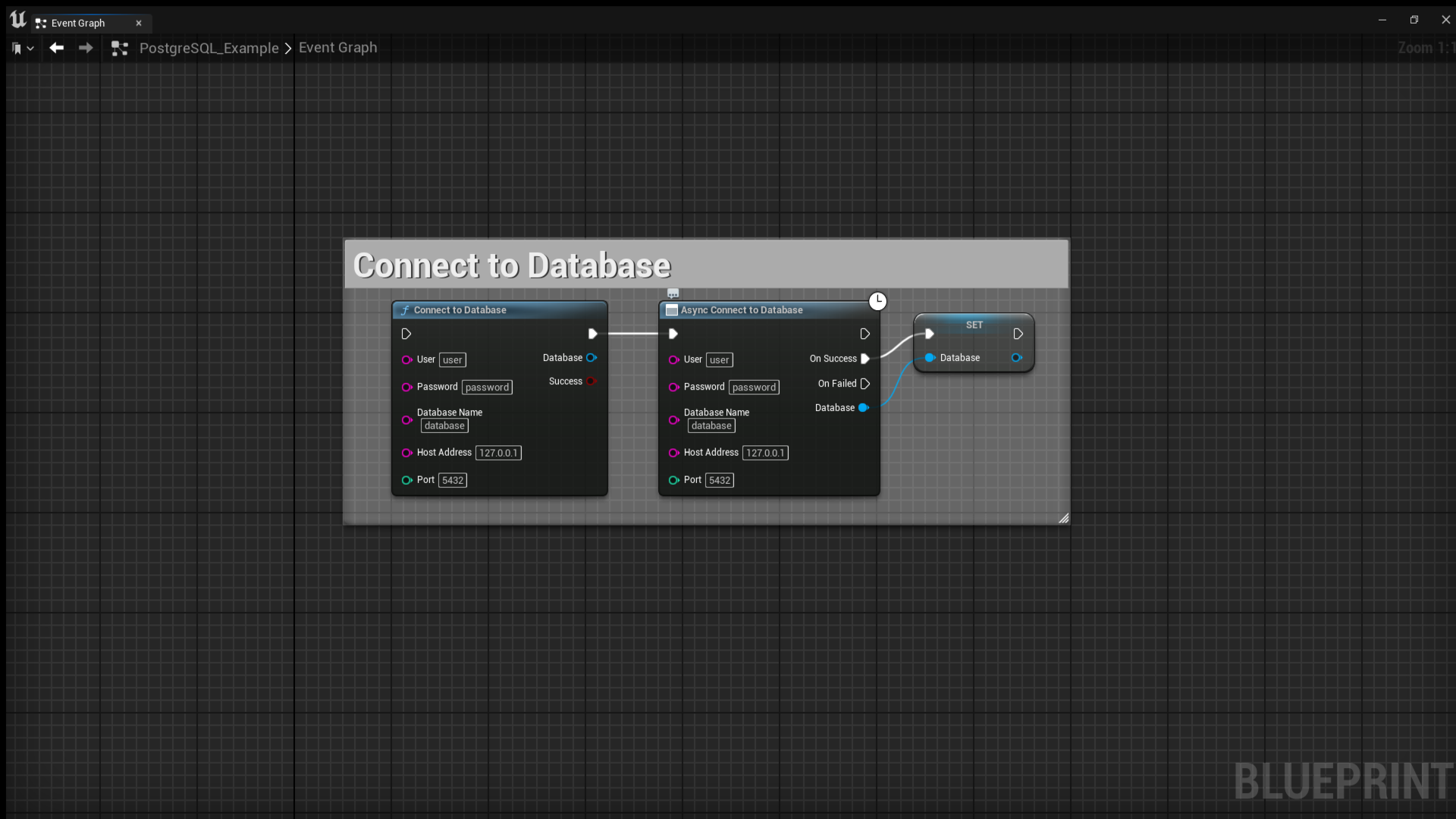Click the macro icon on Async Connect to Database header
The width and height of the screenshot is (1456, 819).
(670, 309)
